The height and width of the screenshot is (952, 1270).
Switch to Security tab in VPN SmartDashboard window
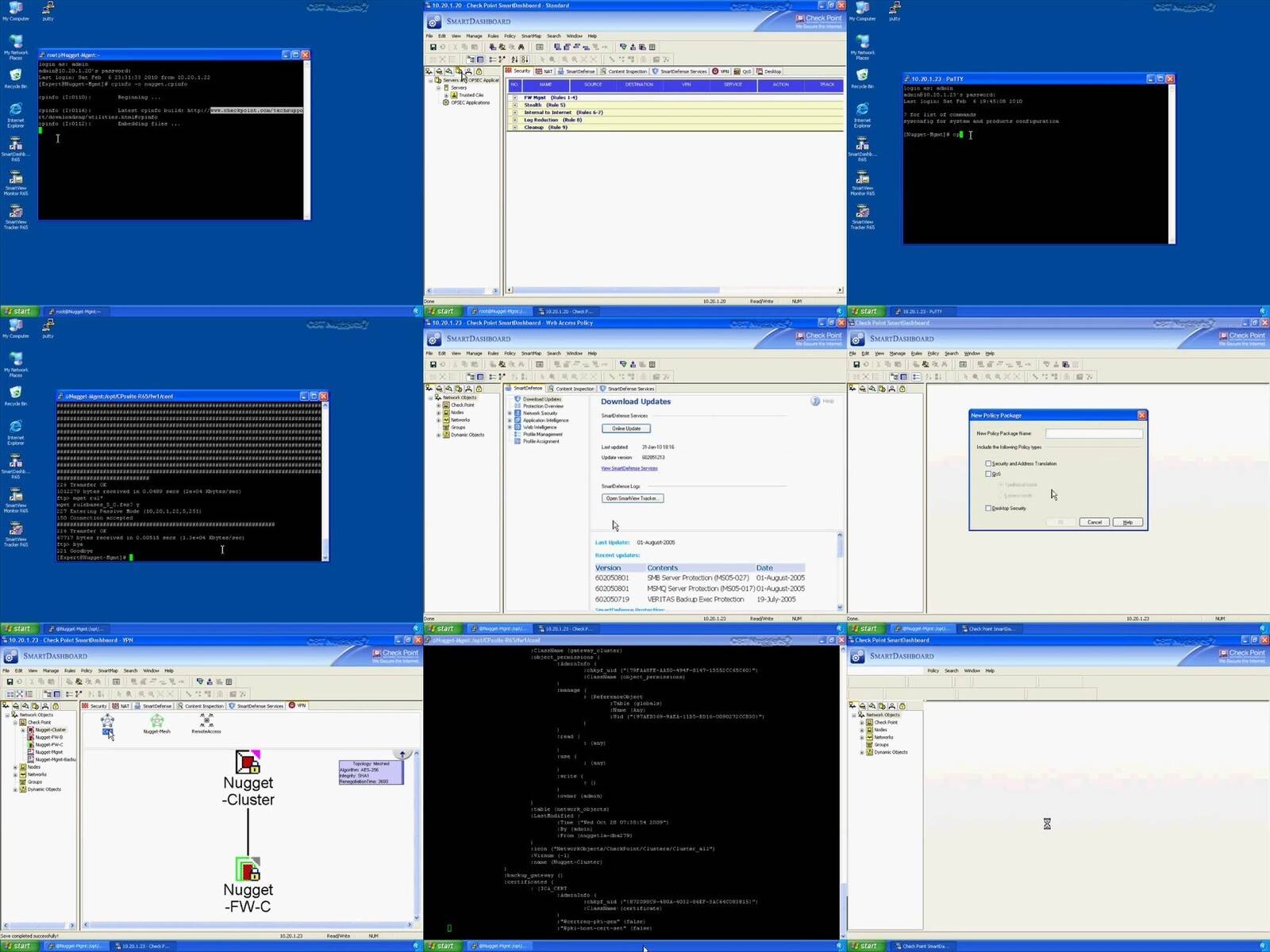(94, 706)
